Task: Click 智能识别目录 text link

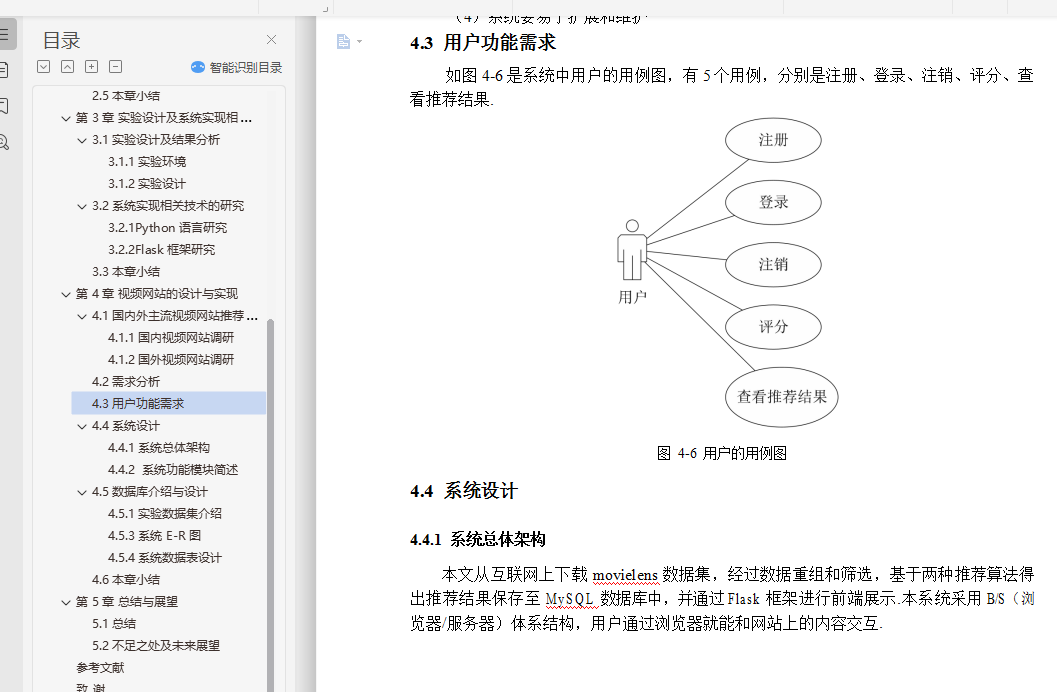Action: point(245,67)
